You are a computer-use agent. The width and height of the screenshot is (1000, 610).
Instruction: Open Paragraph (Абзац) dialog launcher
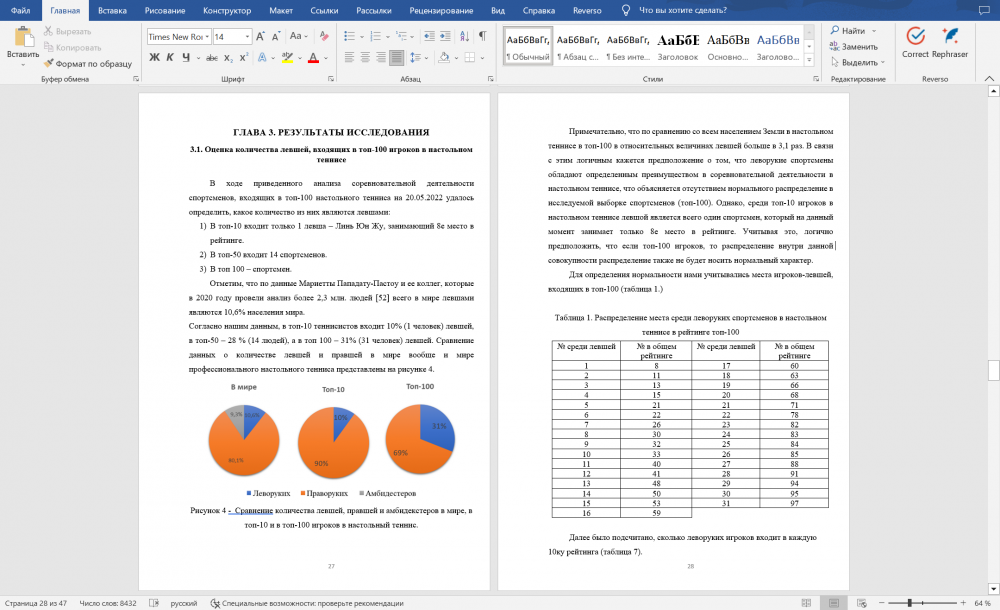pyautogui.click(x=490, y=79)
